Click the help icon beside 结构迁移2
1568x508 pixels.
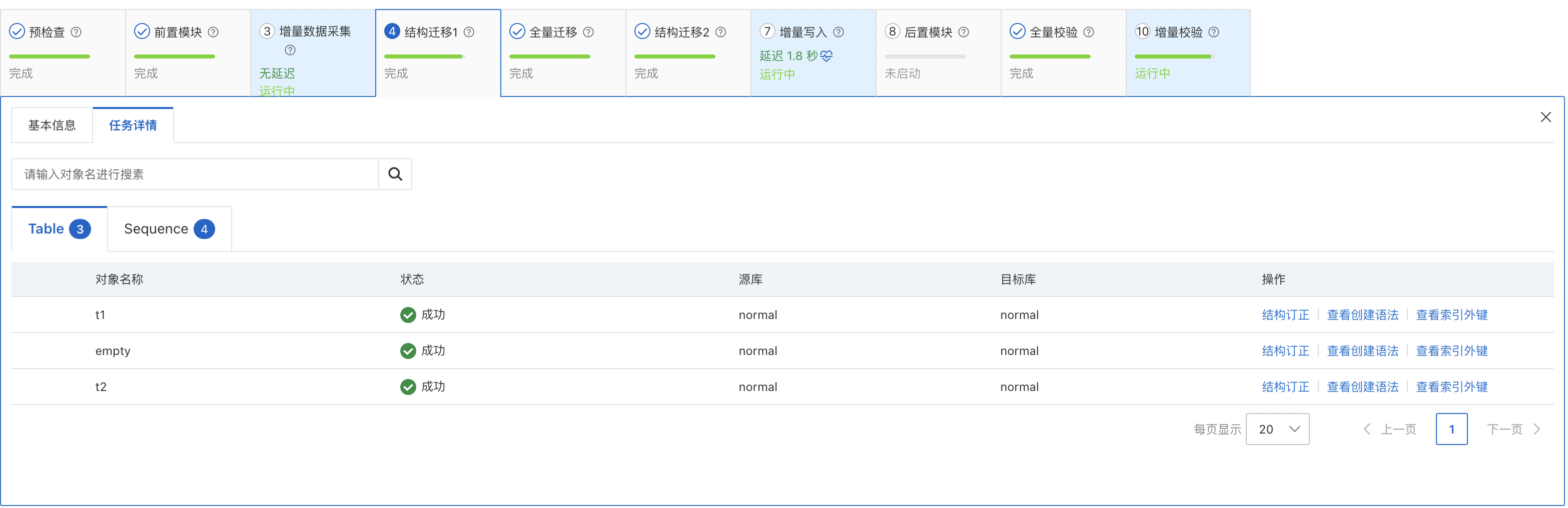(x=720, y=32)
